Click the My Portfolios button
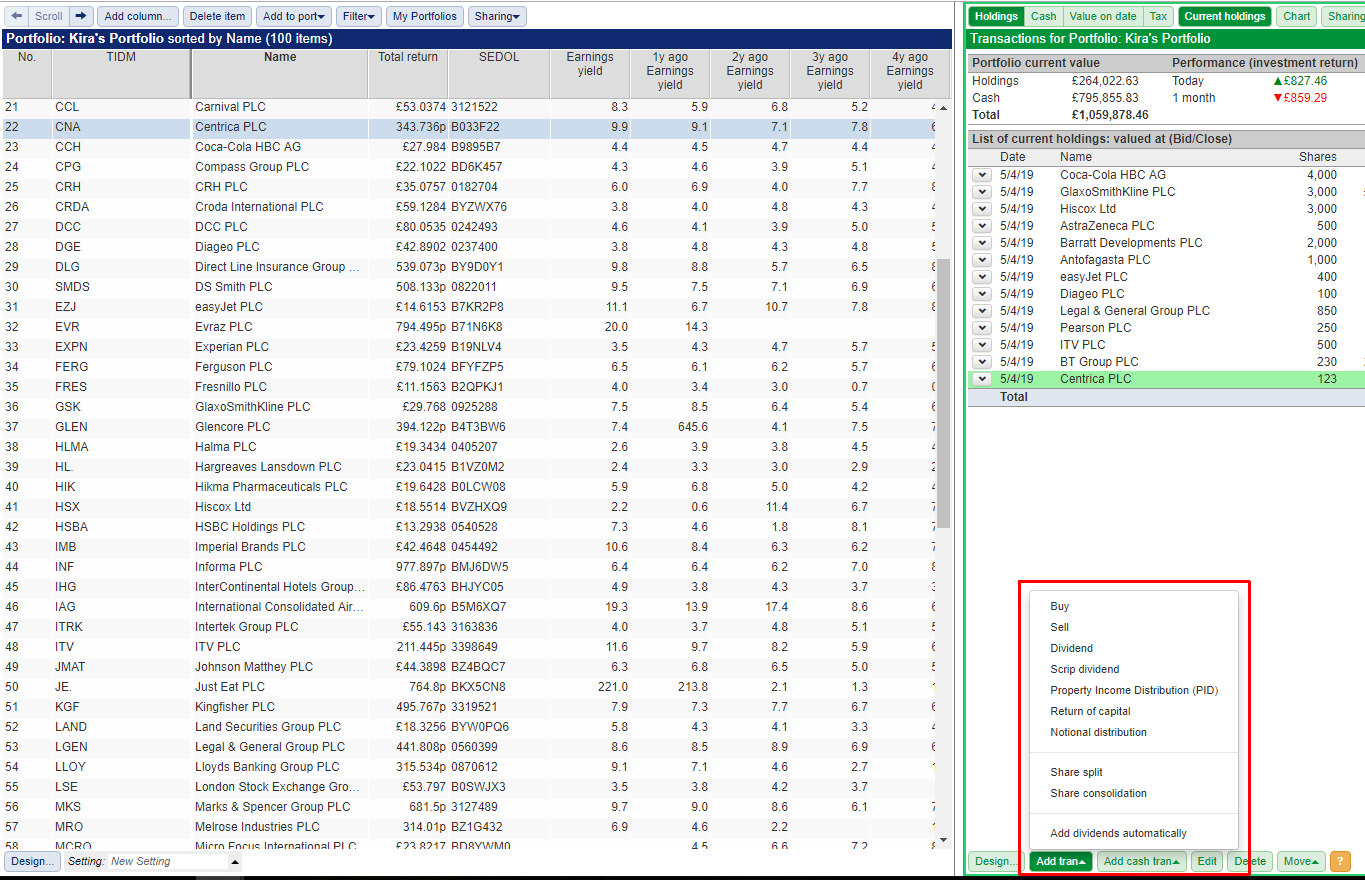This screenshot has width=1365, height=880. click(x=425, y=16)
